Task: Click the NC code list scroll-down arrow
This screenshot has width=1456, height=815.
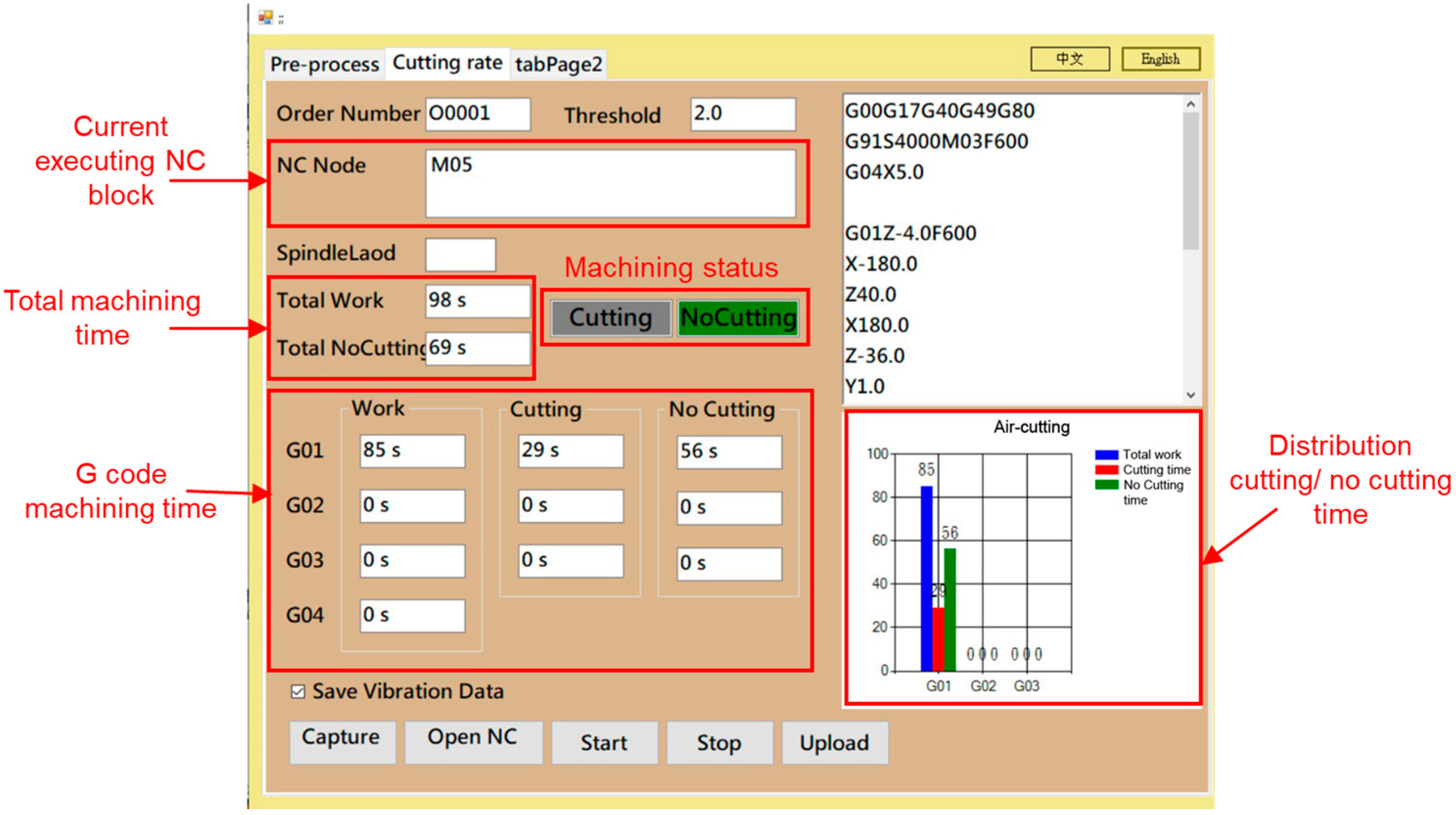Action: point(1190,395)
